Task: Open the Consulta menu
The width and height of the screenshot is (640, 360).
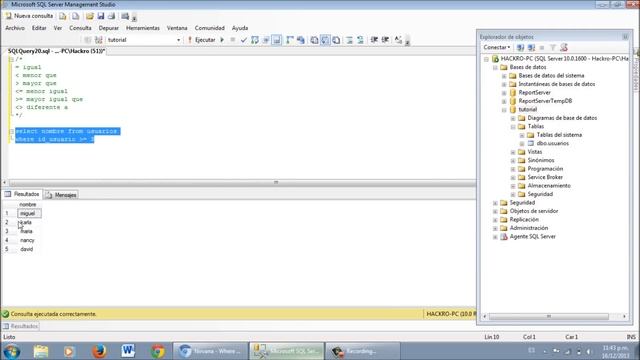Action: coord(80,28)
